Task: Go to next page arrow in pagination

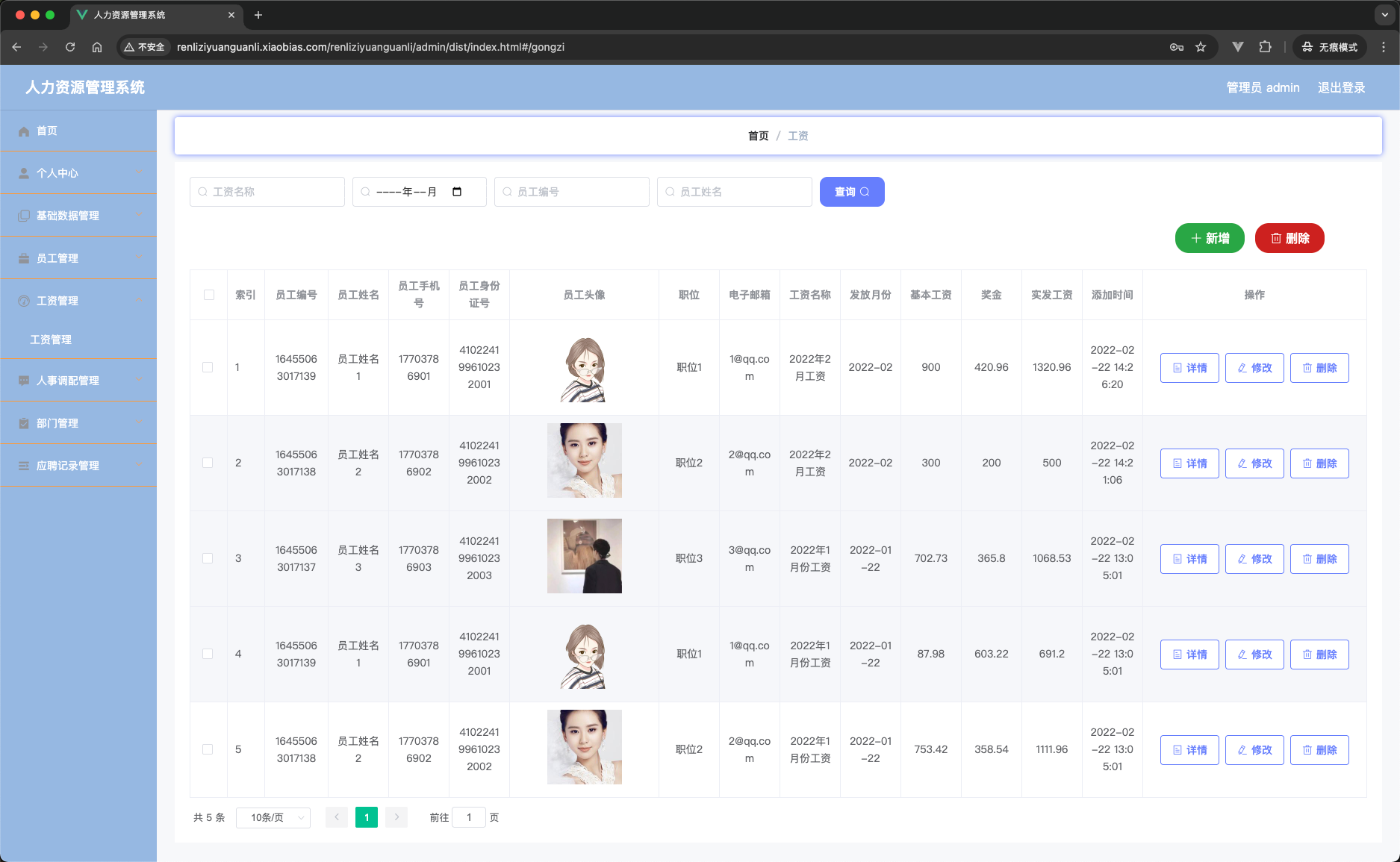Action: 396,817
